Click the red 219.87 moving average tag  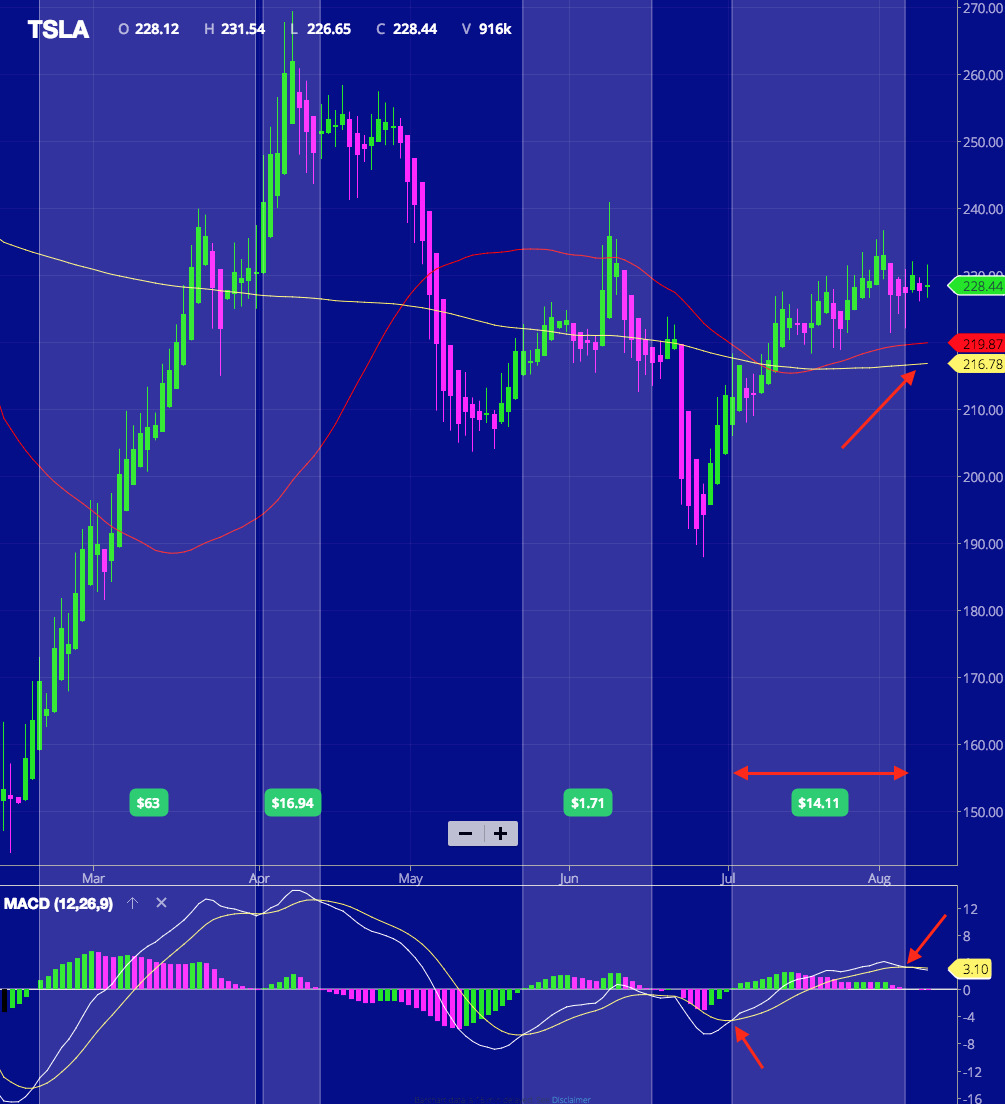977,344
